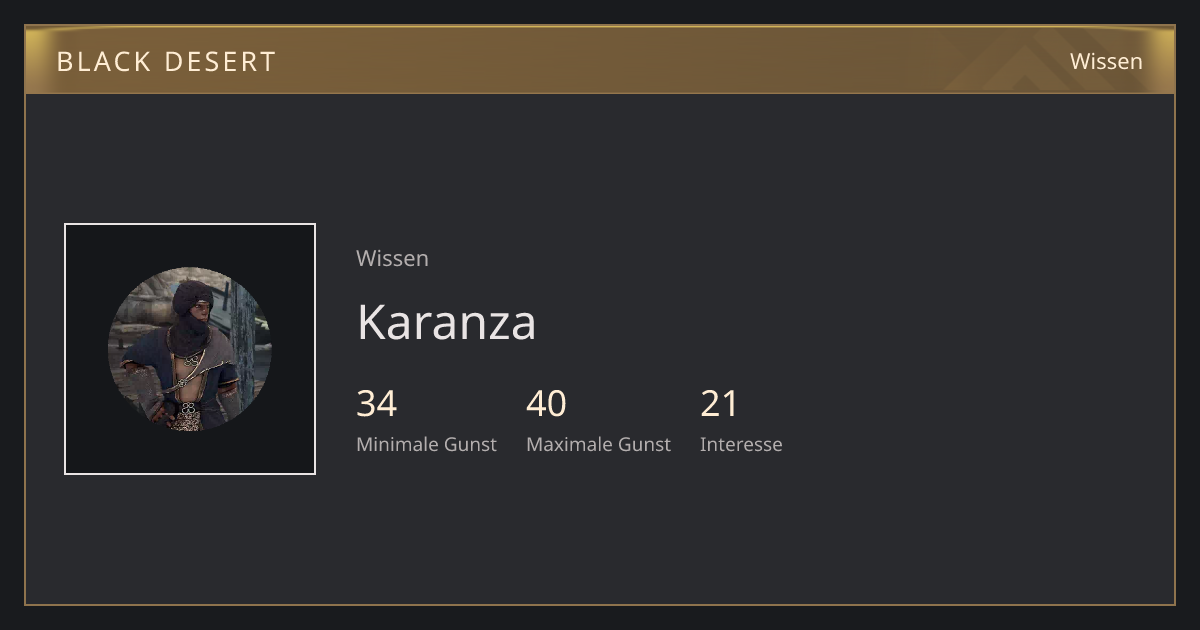Click the Minimale Gunst label
This screenshot has width=1200, height=630.
pos(426,445)
